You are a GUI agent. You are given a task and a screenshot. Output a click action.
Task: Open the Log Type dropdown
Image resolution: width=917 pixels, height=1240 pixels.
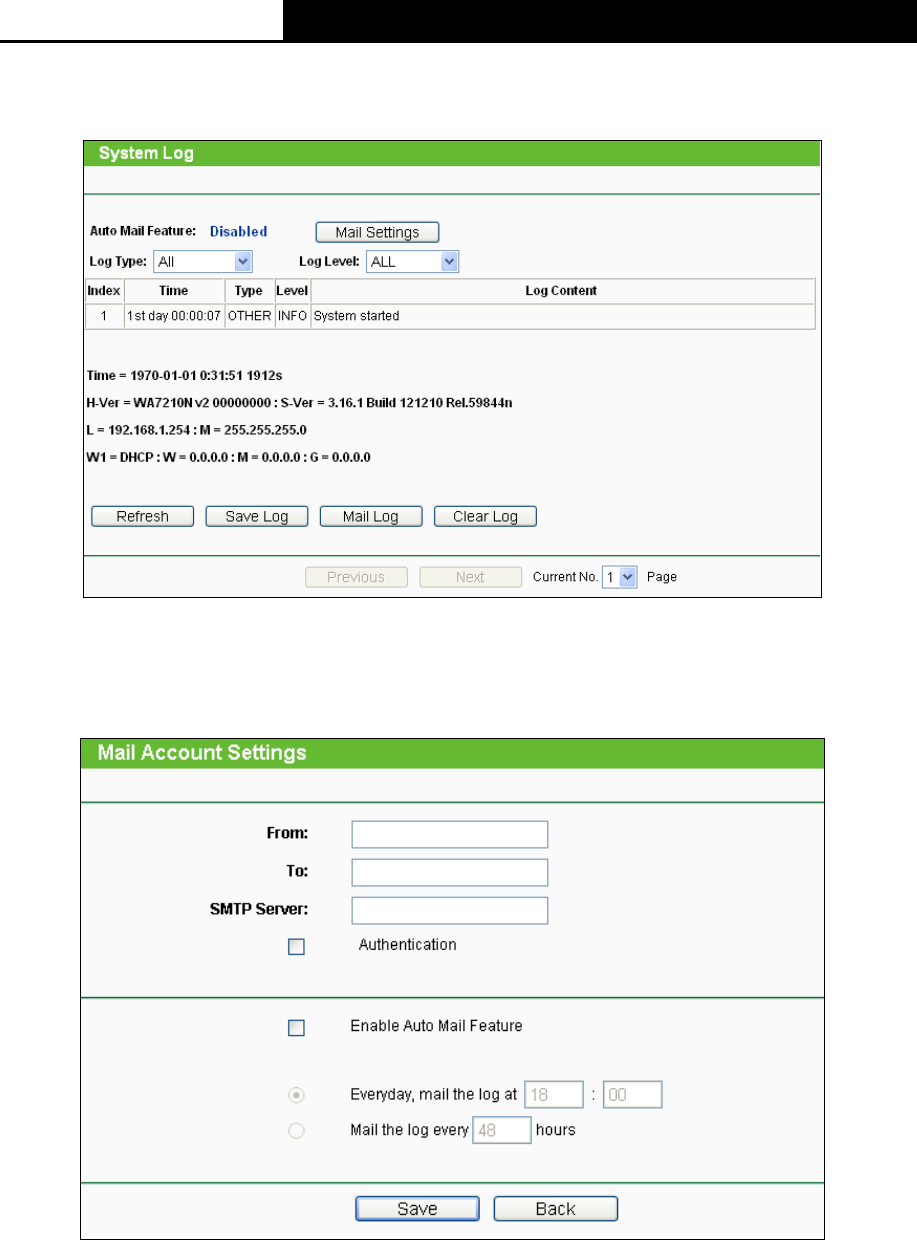click(202, 261)
